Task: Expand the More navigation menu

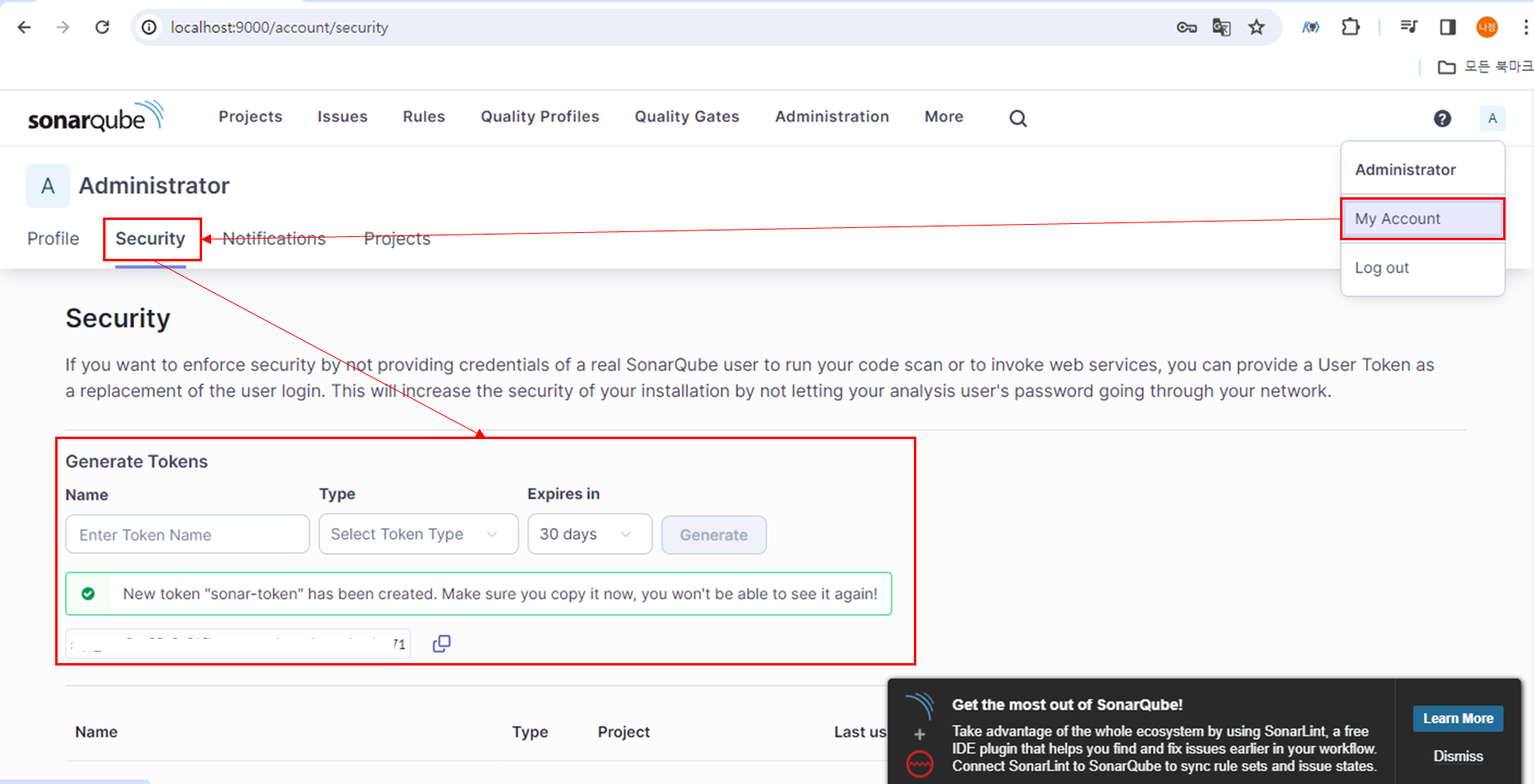Action: pyautogui.click(x=944, y=117)
